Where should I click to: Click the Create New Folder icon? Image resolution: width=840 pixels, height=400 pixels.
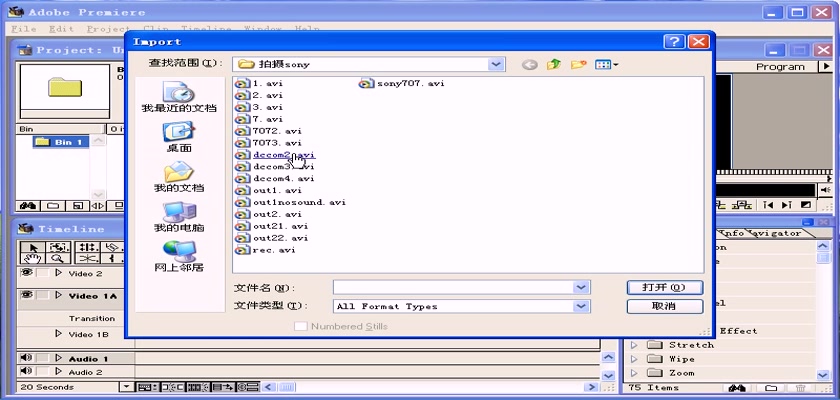(578, 65)
